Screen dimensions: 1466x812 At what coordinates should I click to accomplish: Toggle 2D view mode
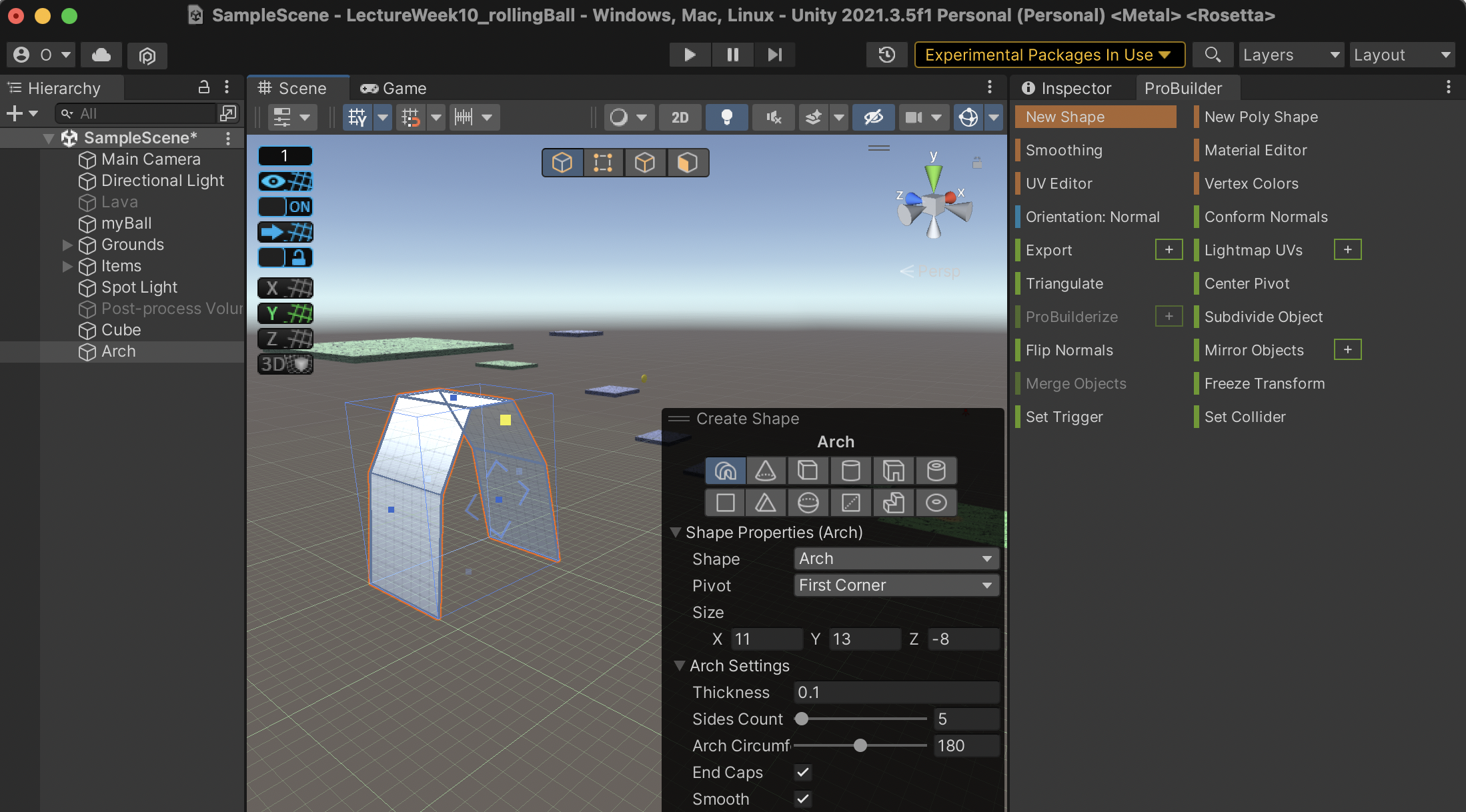pos(680,117)
